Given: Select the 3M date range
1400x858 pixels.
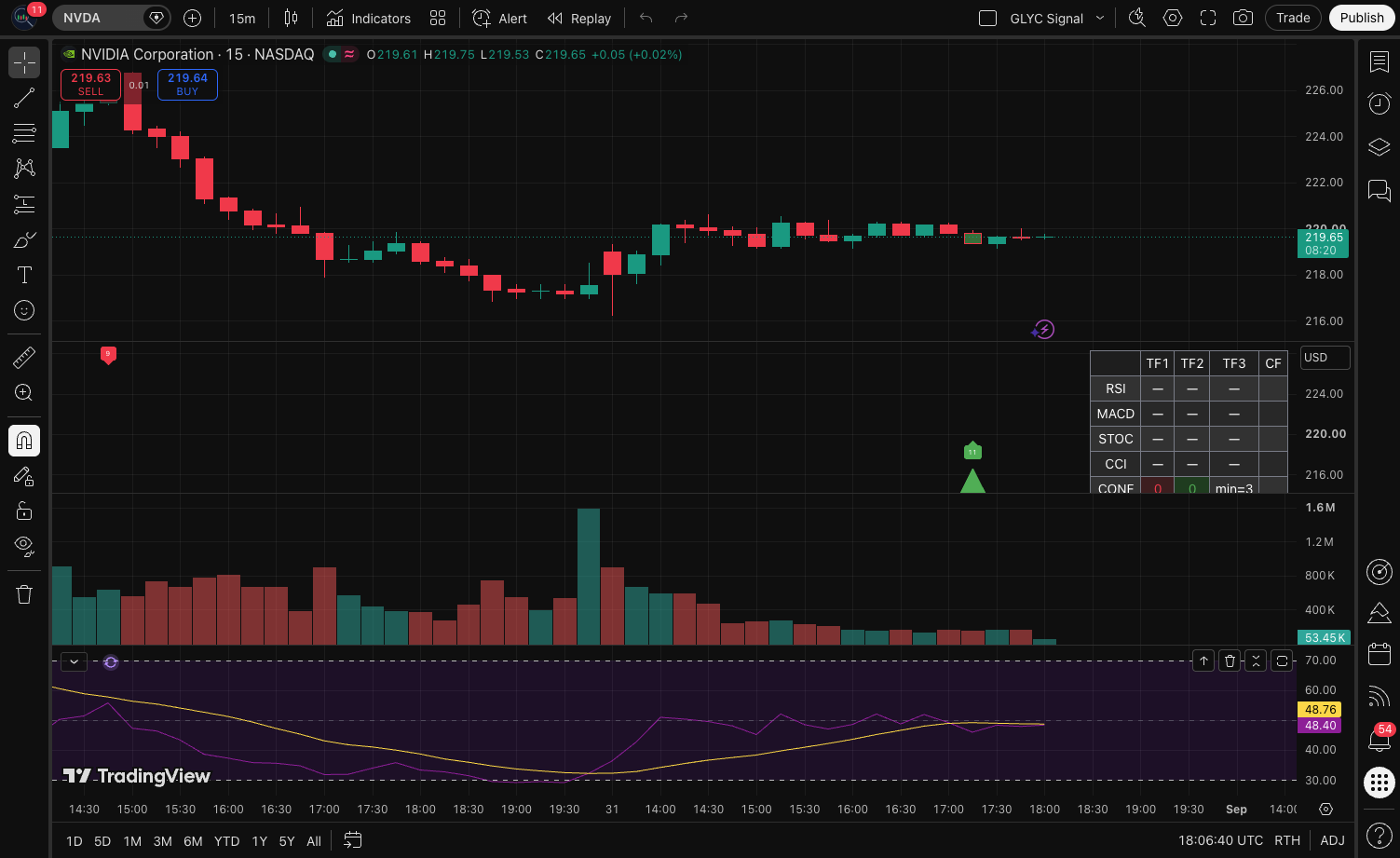Looking at the screenshot, I should point(162,841).
